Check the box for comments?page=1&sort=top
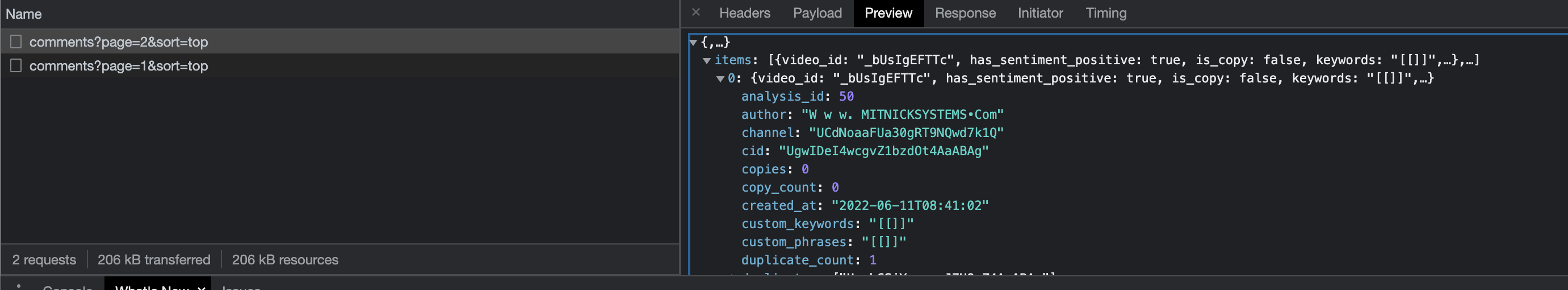 [16, 65]
